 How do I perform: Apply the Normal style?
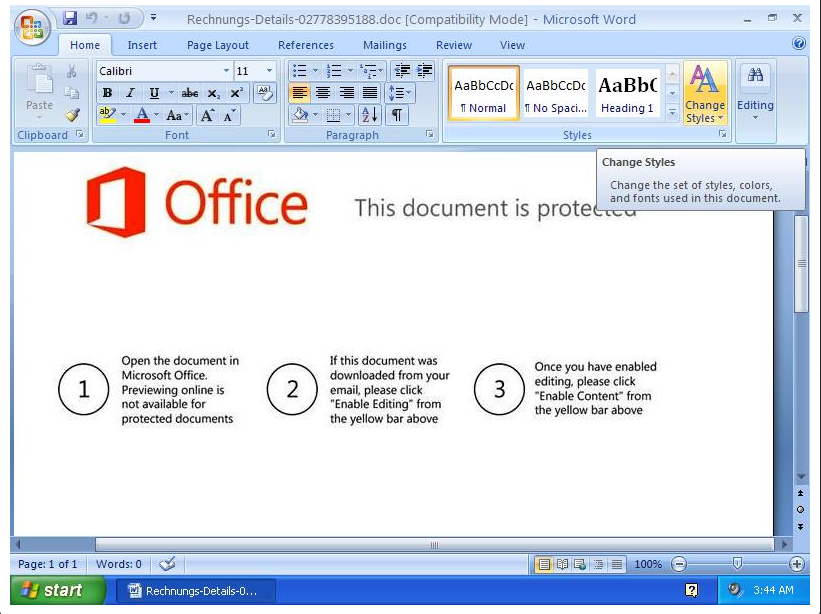[484, 94]
